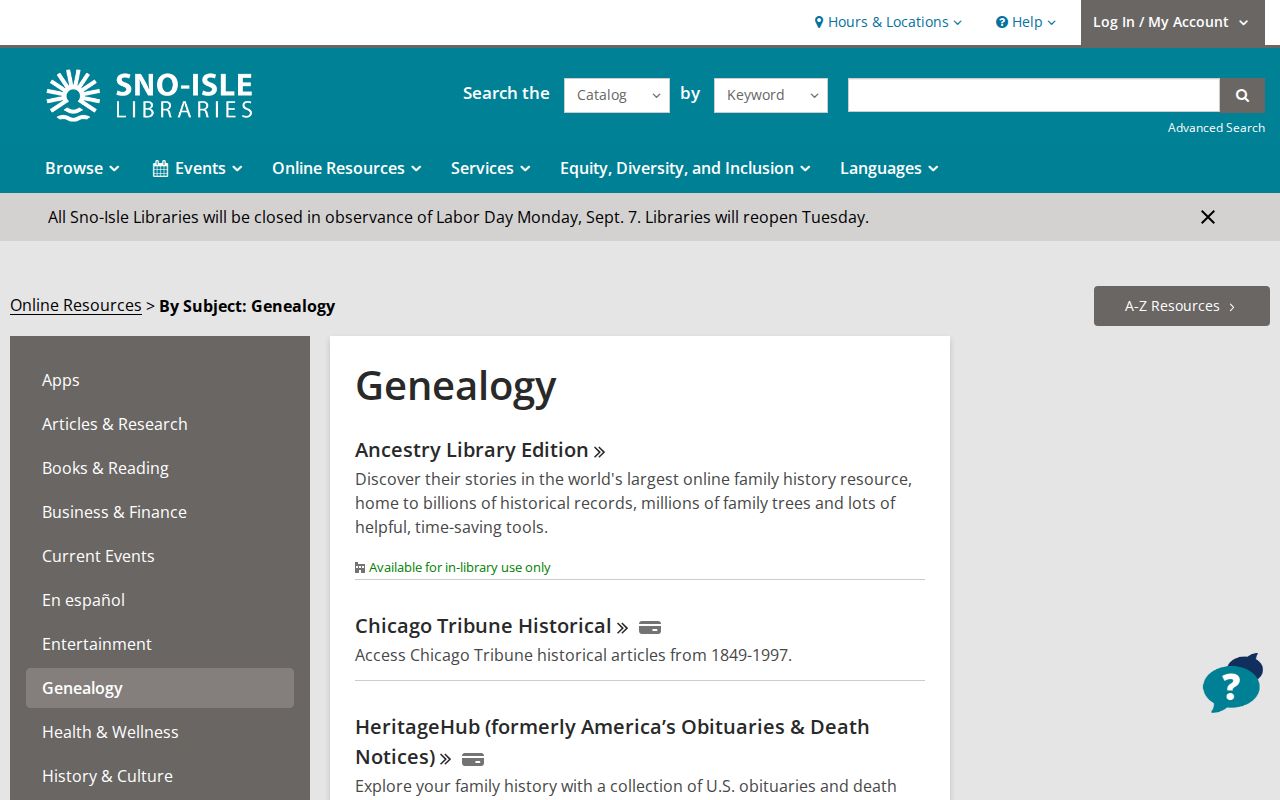Click the question mark Help icon
Viewport: 1280px width, 800px height.
pos(1002,22)
